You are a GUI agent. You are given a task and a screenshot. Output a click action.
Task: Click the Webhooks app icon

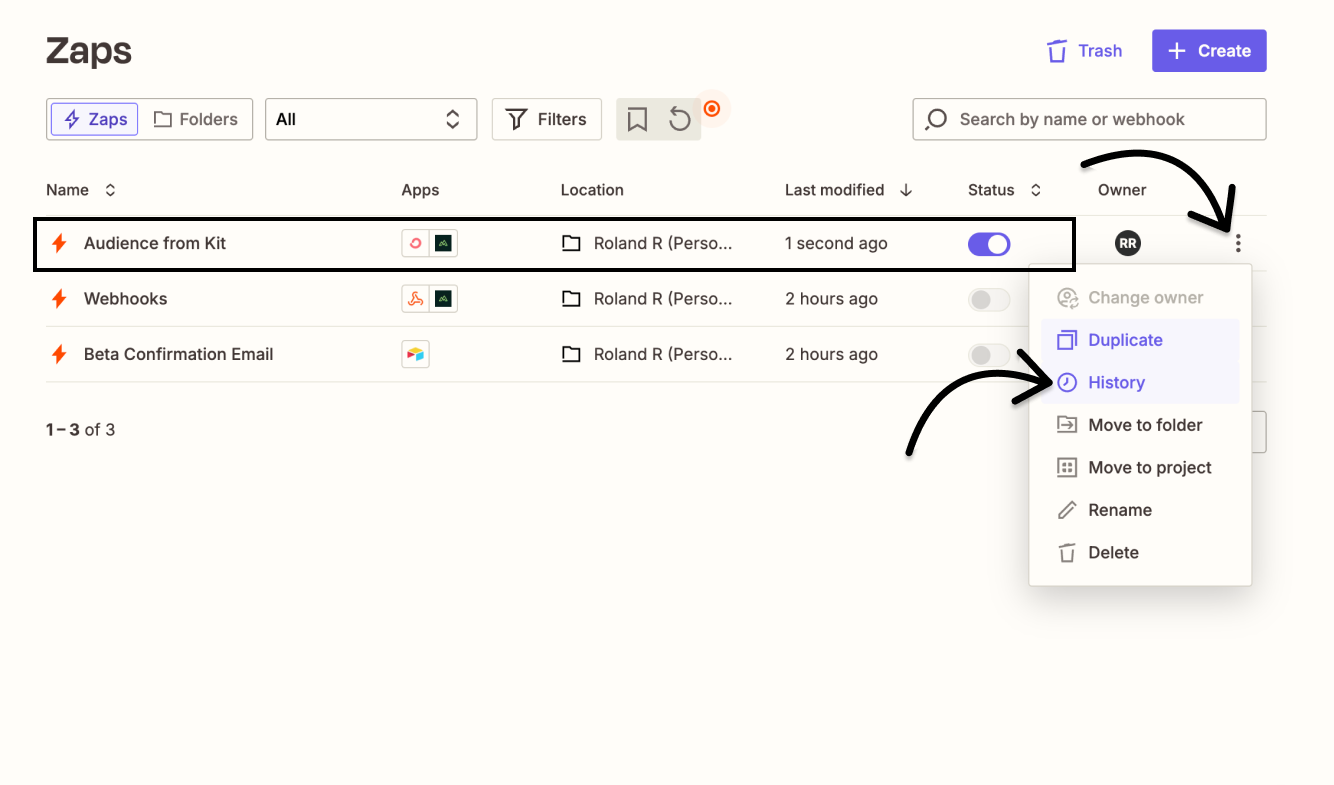tap(415, 298)
